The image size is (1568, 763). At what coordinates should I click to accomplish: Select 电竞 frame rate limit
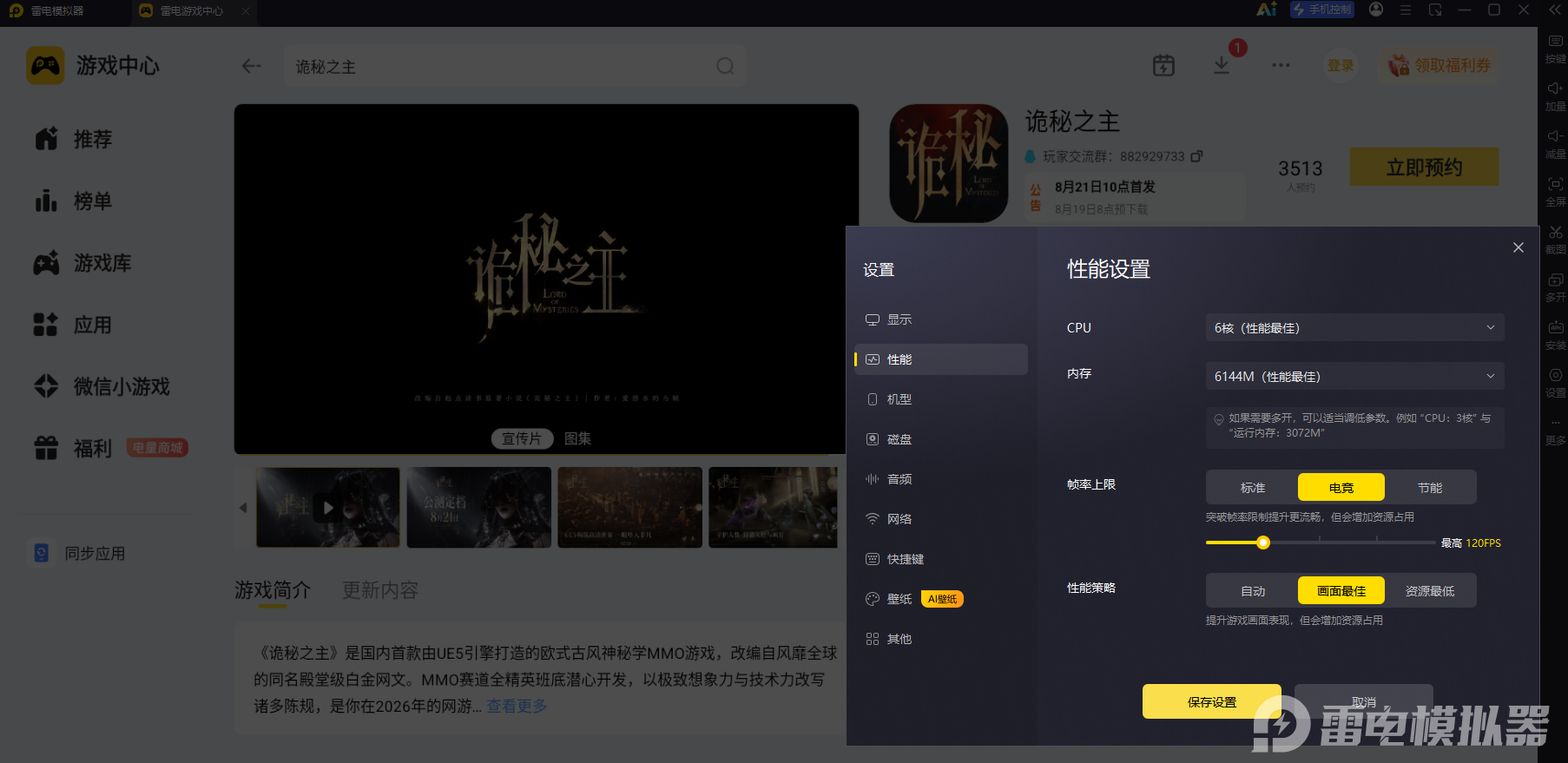[x=1341, y=488]
